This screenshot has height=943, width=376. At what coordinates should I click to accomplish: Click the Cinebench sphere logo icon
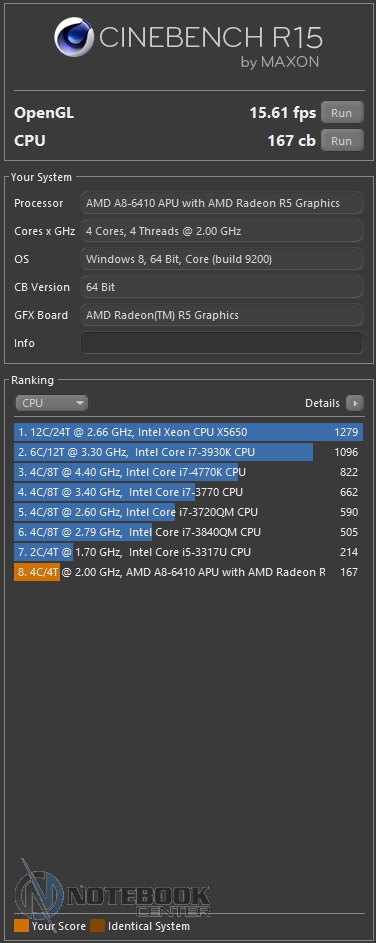coord(73,37)
